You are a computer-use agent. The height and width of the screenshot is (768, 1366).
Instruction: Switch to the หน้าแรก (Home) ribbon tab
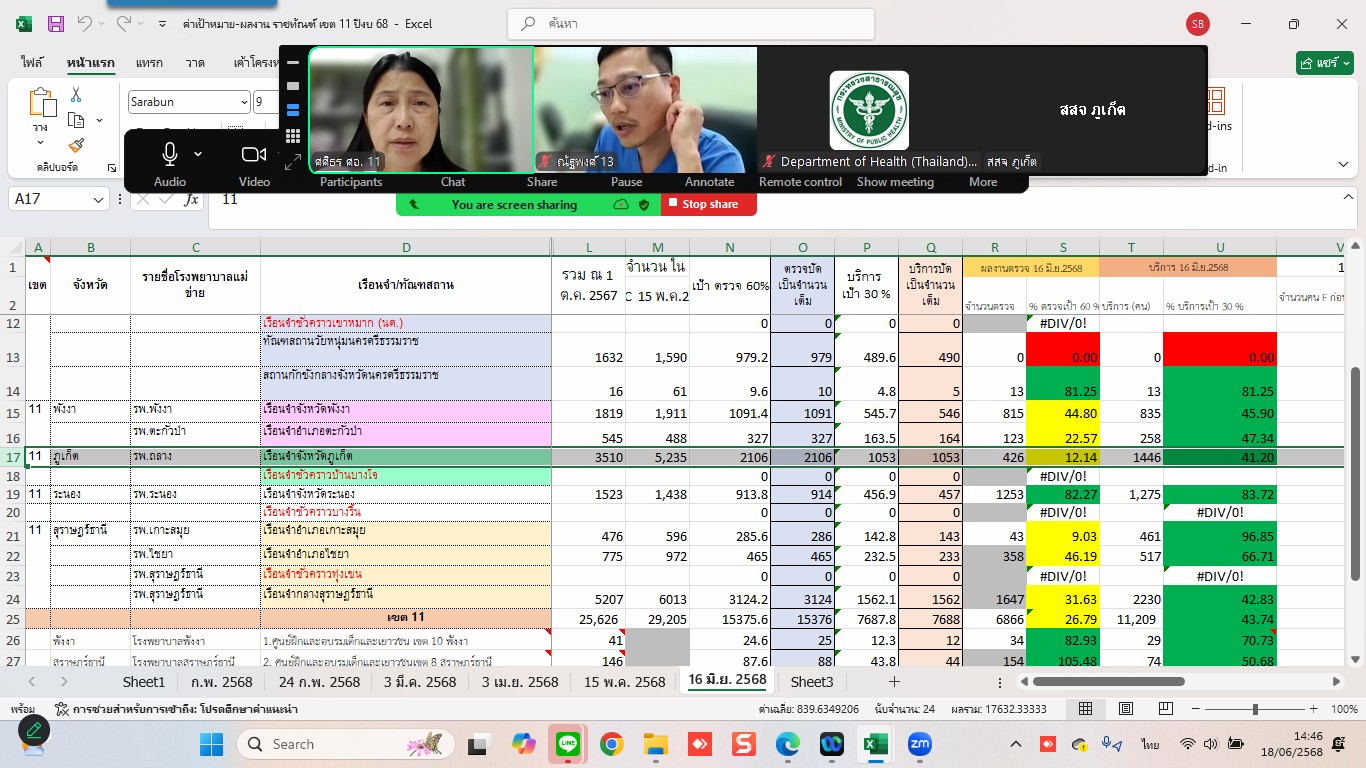pos(90,62)
